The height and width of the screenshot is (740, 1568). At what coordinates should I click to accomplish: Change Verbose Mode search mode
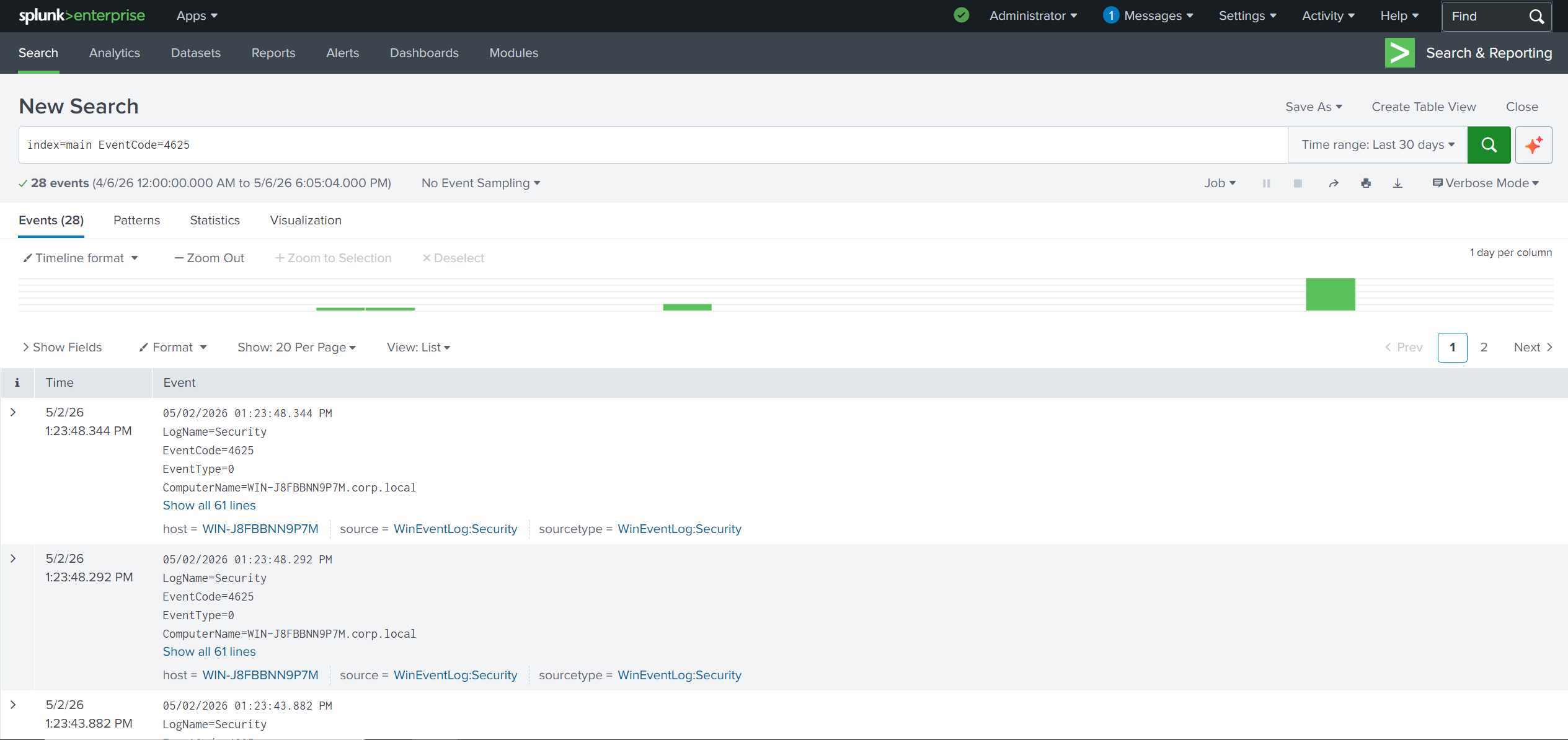tap(1486, 183)
